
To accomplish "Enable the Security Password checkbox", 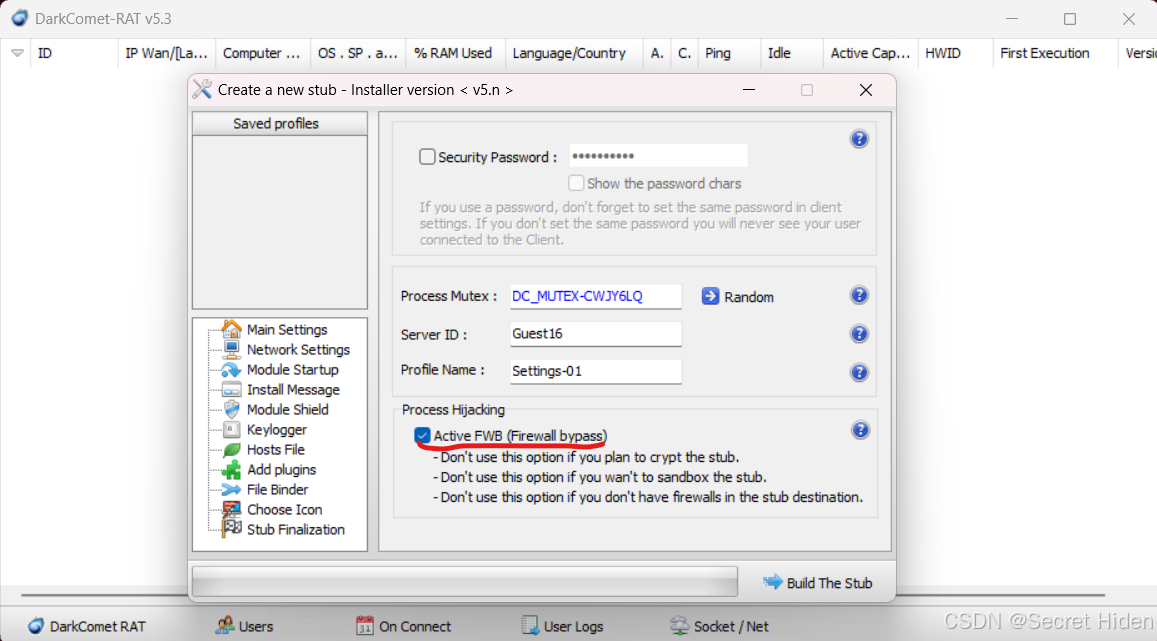I will (427, 156).
